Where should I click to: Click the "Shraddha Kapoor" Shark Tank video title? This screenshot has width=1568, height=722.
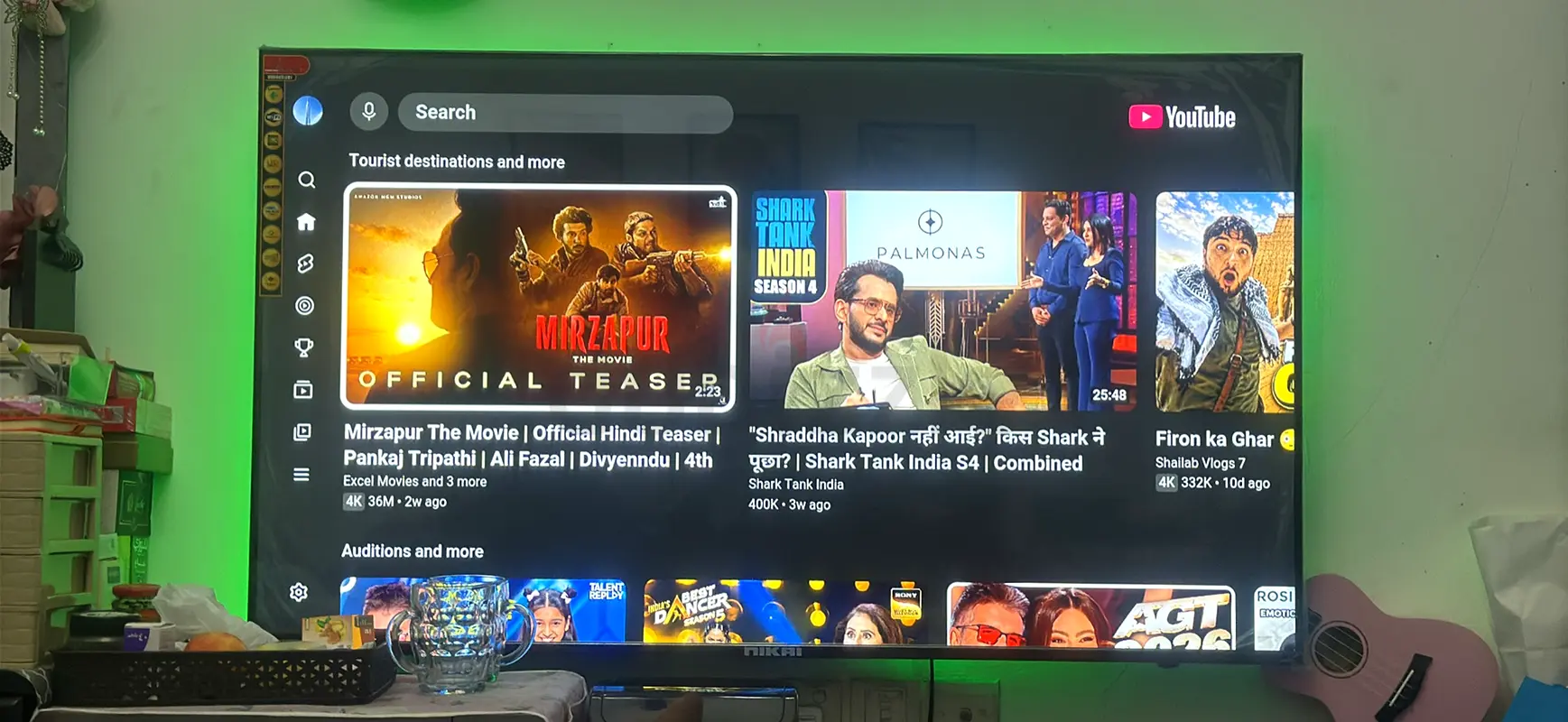(927, 449)
